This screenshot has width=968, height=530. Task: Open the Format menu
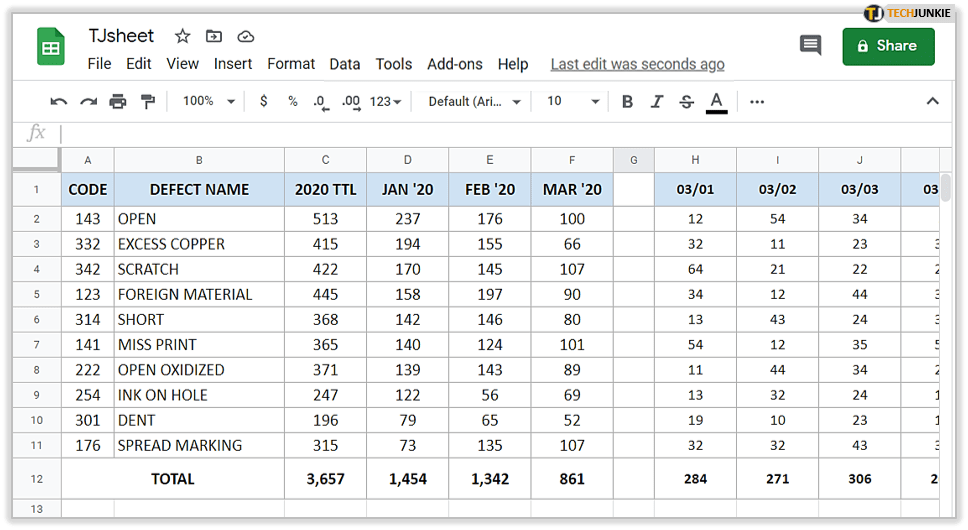tap(291, 64)
